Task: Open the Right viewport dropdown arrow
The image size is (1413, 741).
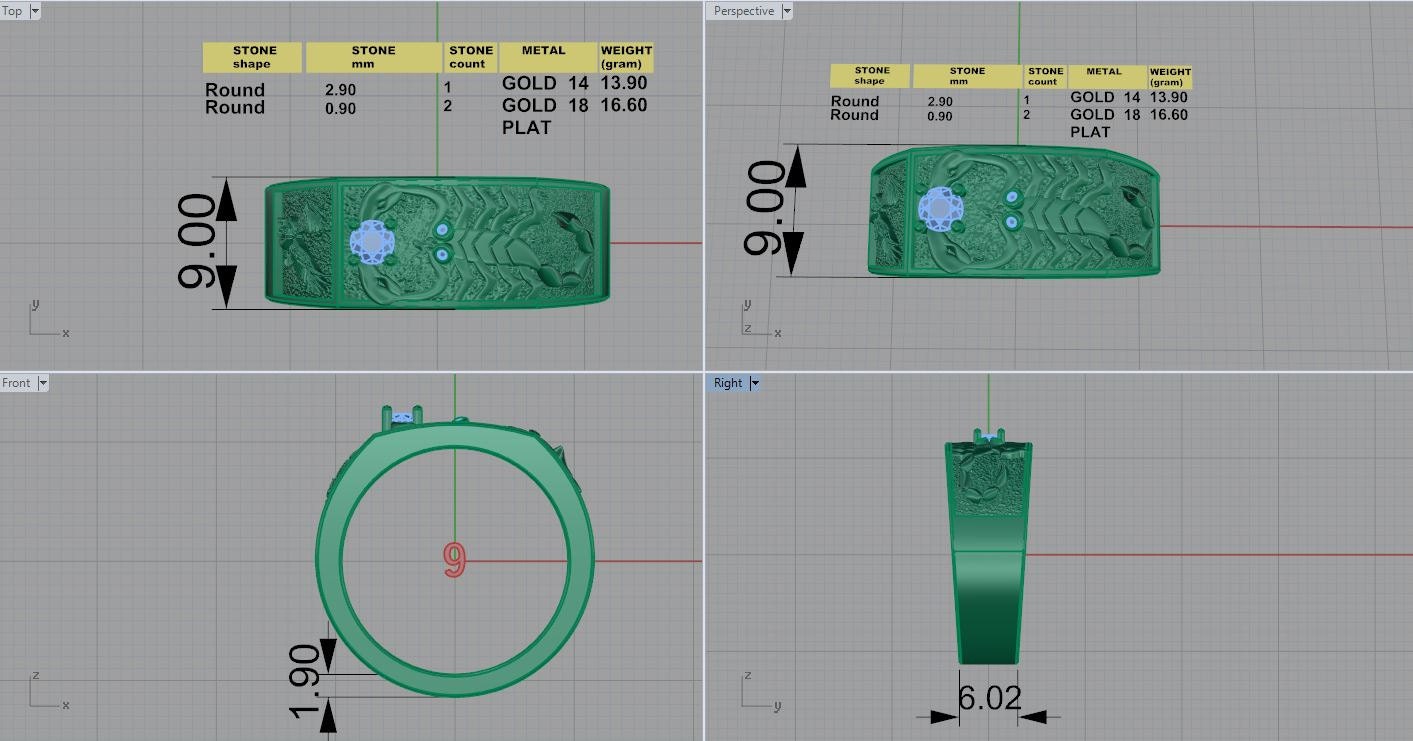Action: (755, 383)
